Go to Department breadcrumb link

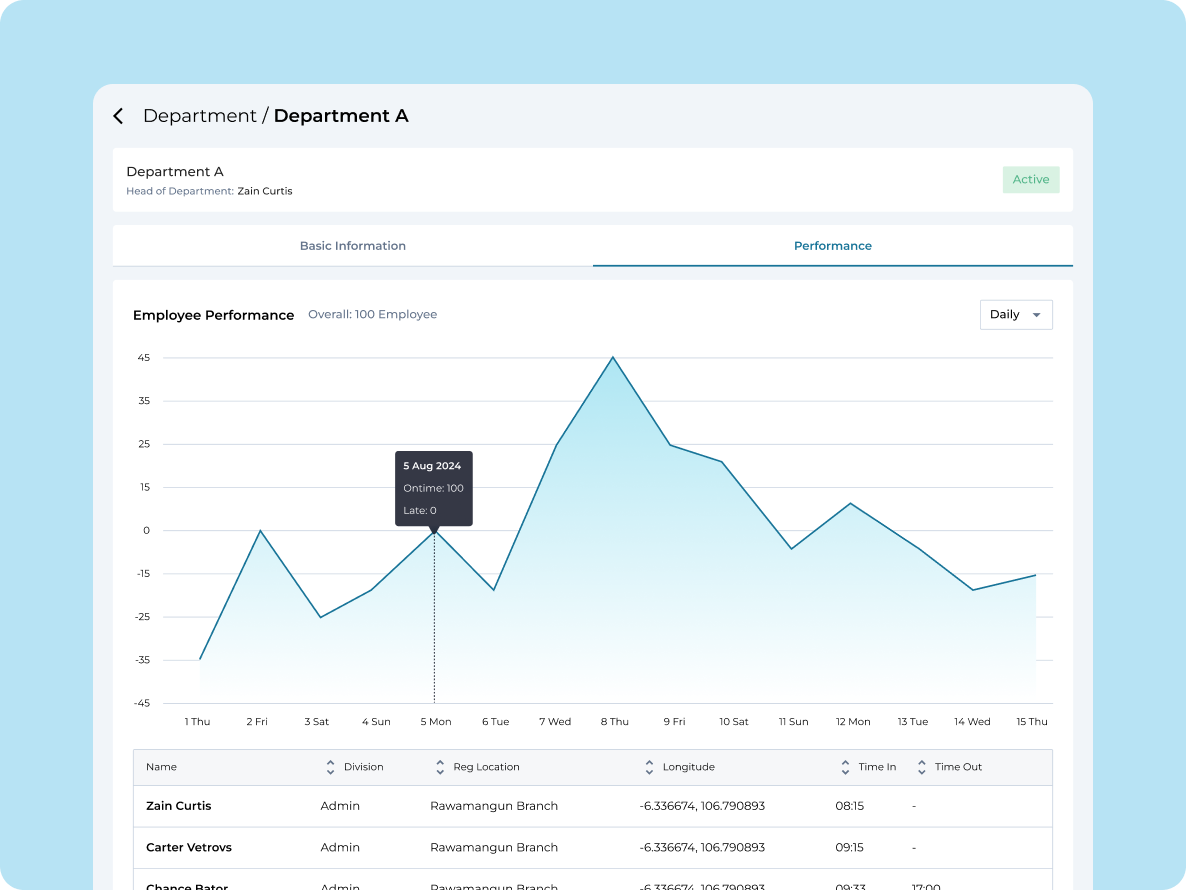click(199, 116)
